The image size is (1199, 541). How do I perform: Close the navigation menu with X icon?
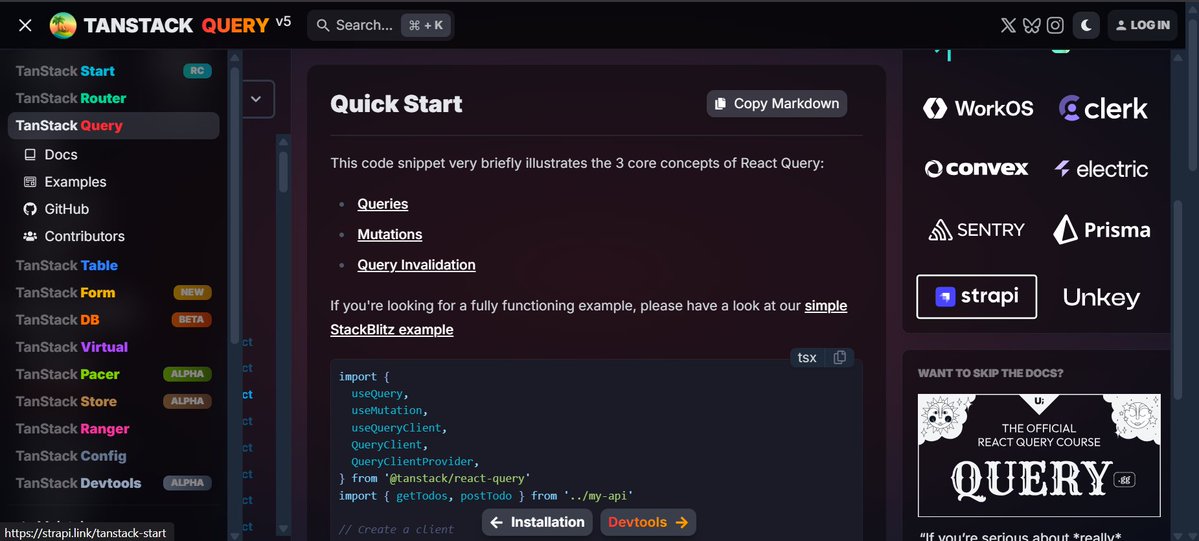coord(25,25)
